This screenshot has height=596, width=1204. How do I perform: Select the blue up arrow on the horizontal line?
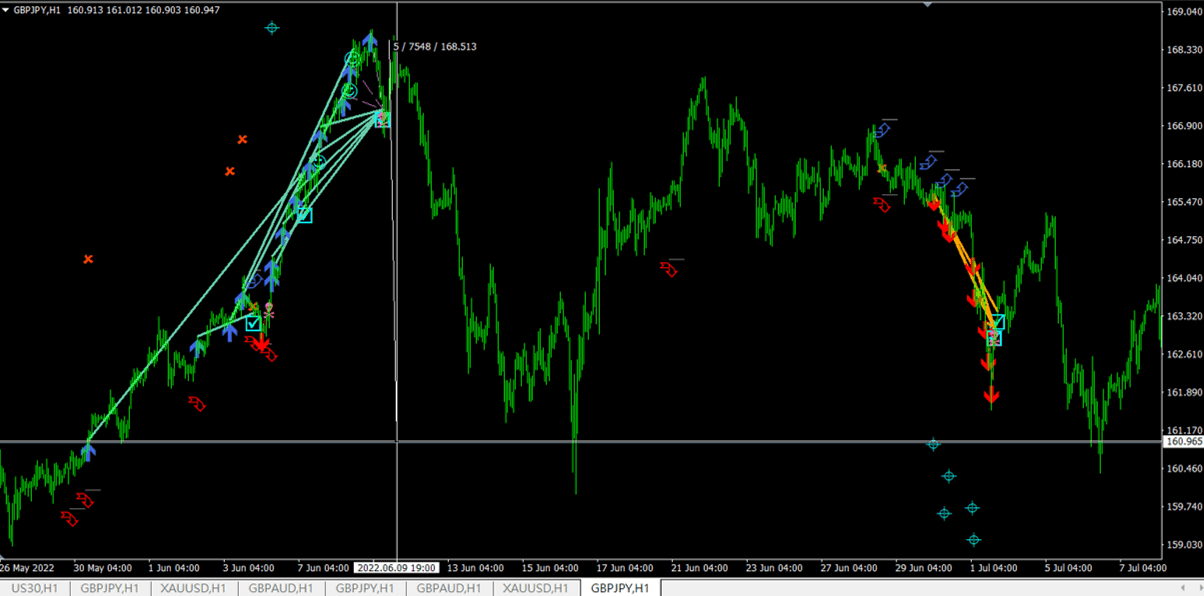point(88,451)
